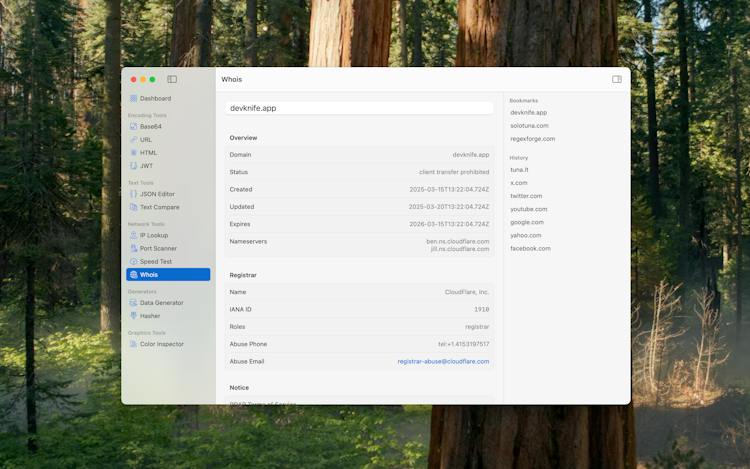Open the Dashboard sidebar item
This screenshot has height=469, width=750.
168,98
